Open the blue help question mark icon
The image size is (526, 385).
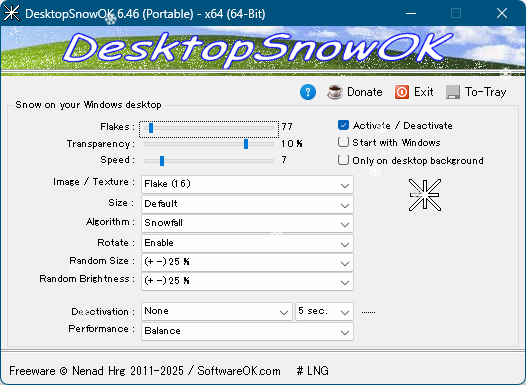tap(308, 92)
